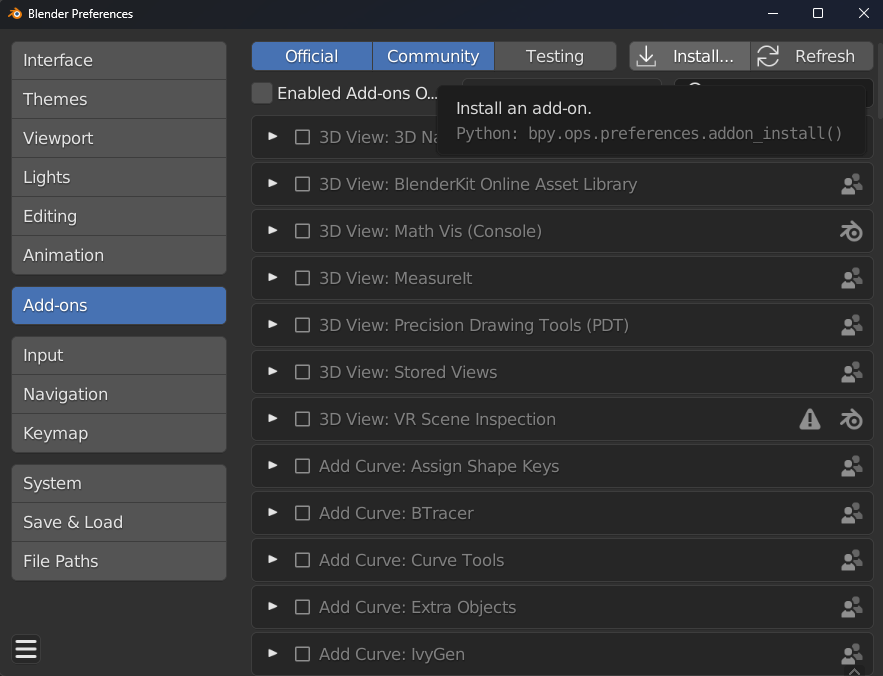This screenshot has height=676, width=883.
Task: Enable the Math Vis (Console) add-on
Action: (302, 232)
